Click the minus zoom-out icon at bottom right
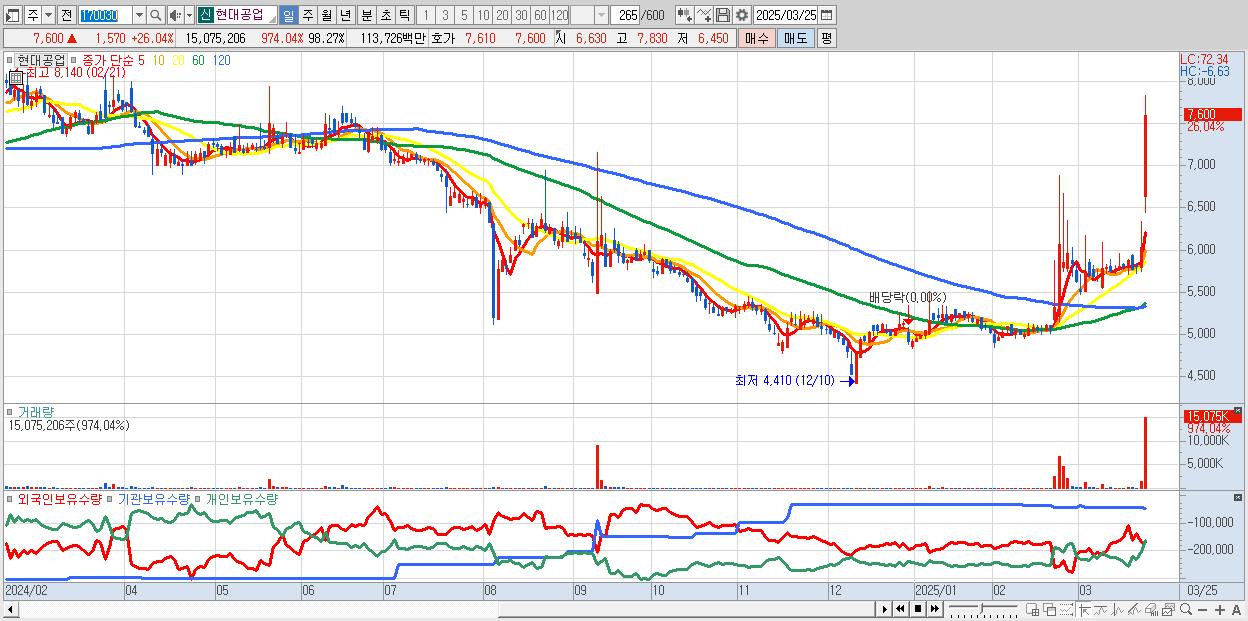 [x=1203, y=610]
